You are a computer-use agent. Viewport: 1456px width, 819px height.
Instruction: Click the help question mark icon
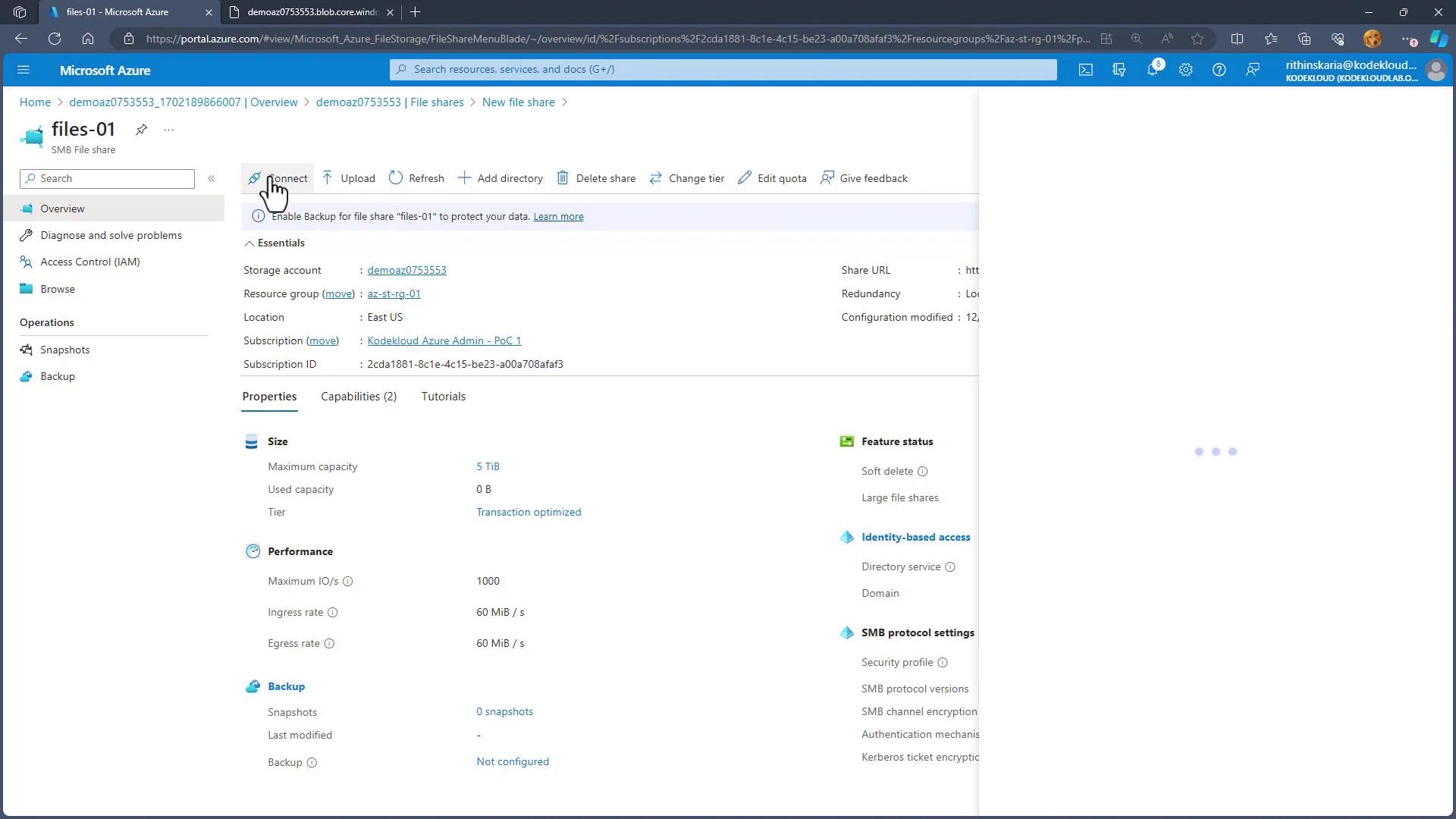point(1219,70)
